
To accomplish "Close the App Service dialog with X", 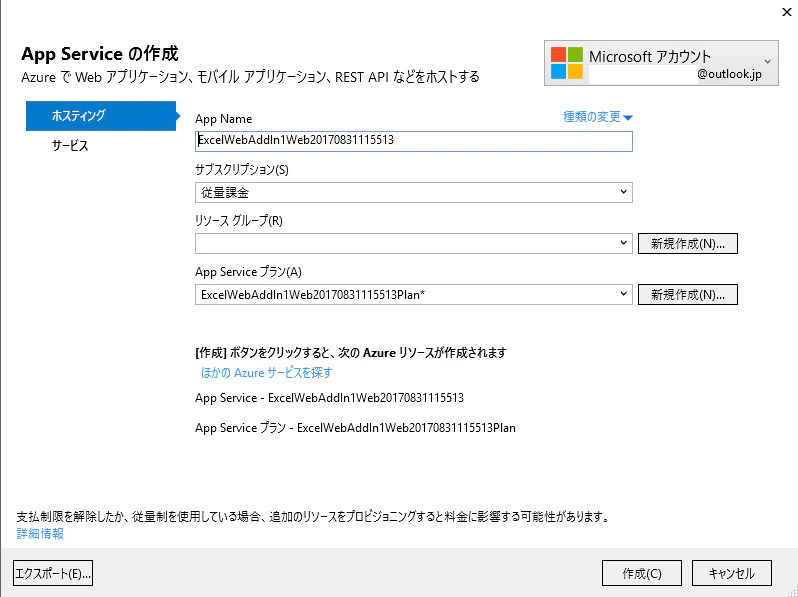I will pos(786,12).
